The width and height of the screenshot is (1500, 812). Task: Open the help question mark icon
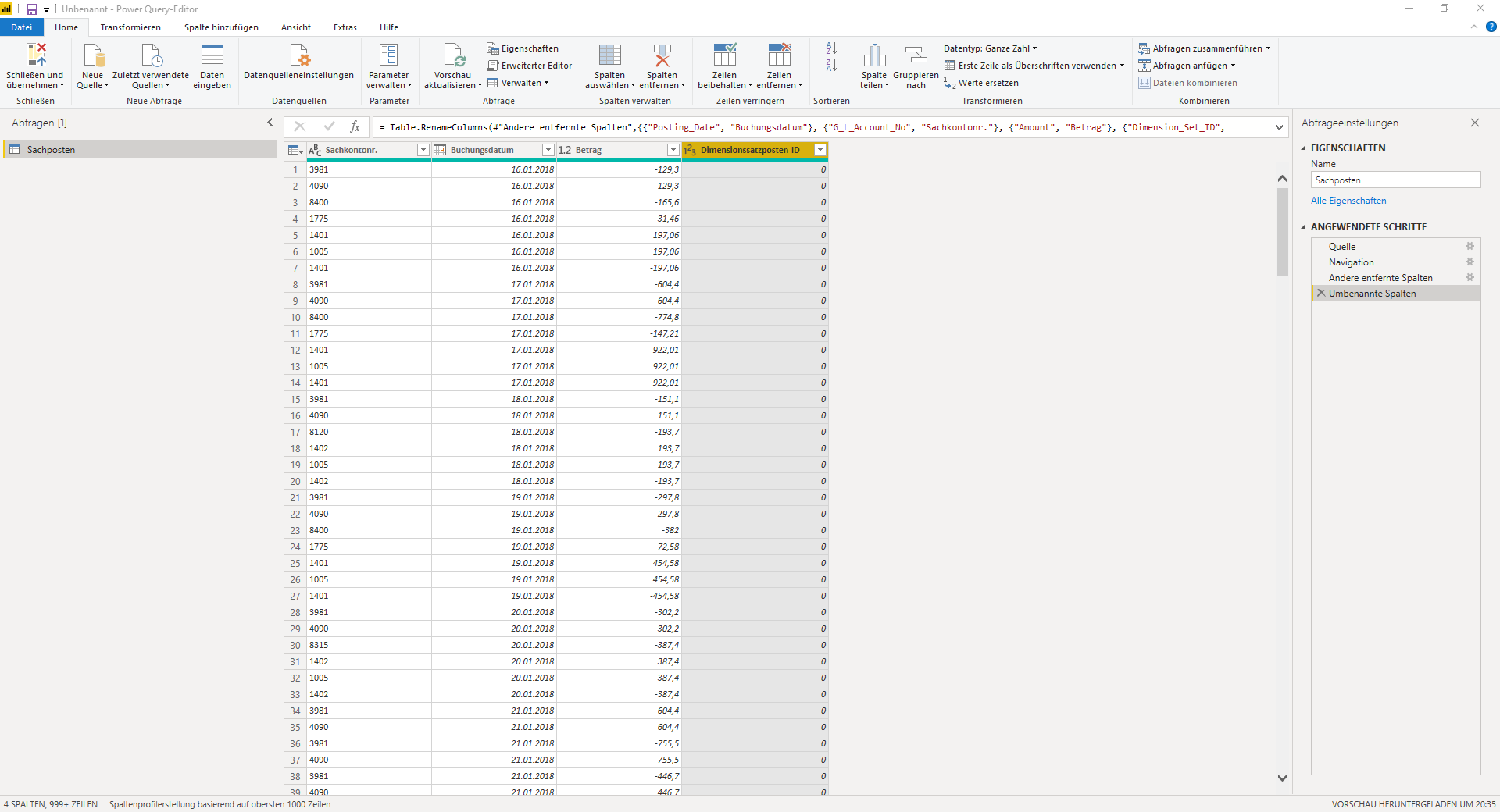coord(1491,27)
